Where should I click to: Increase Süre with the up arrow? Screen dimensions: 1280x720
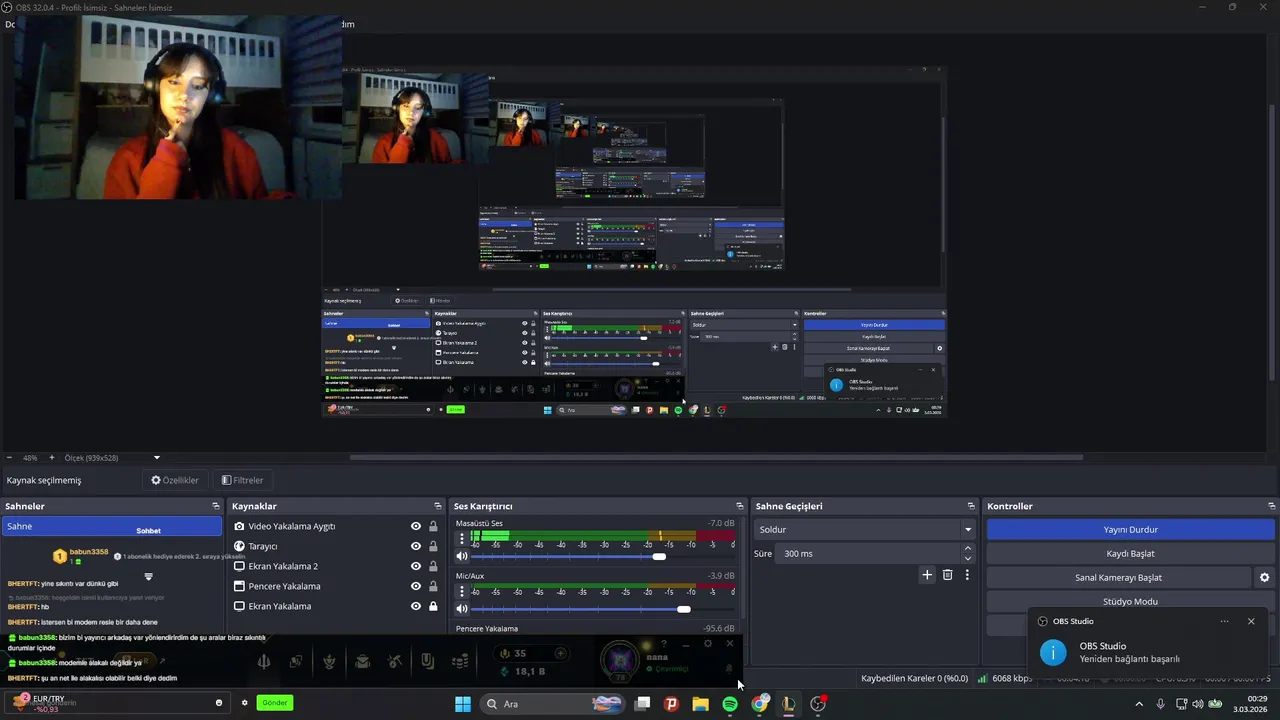(967, 548)
